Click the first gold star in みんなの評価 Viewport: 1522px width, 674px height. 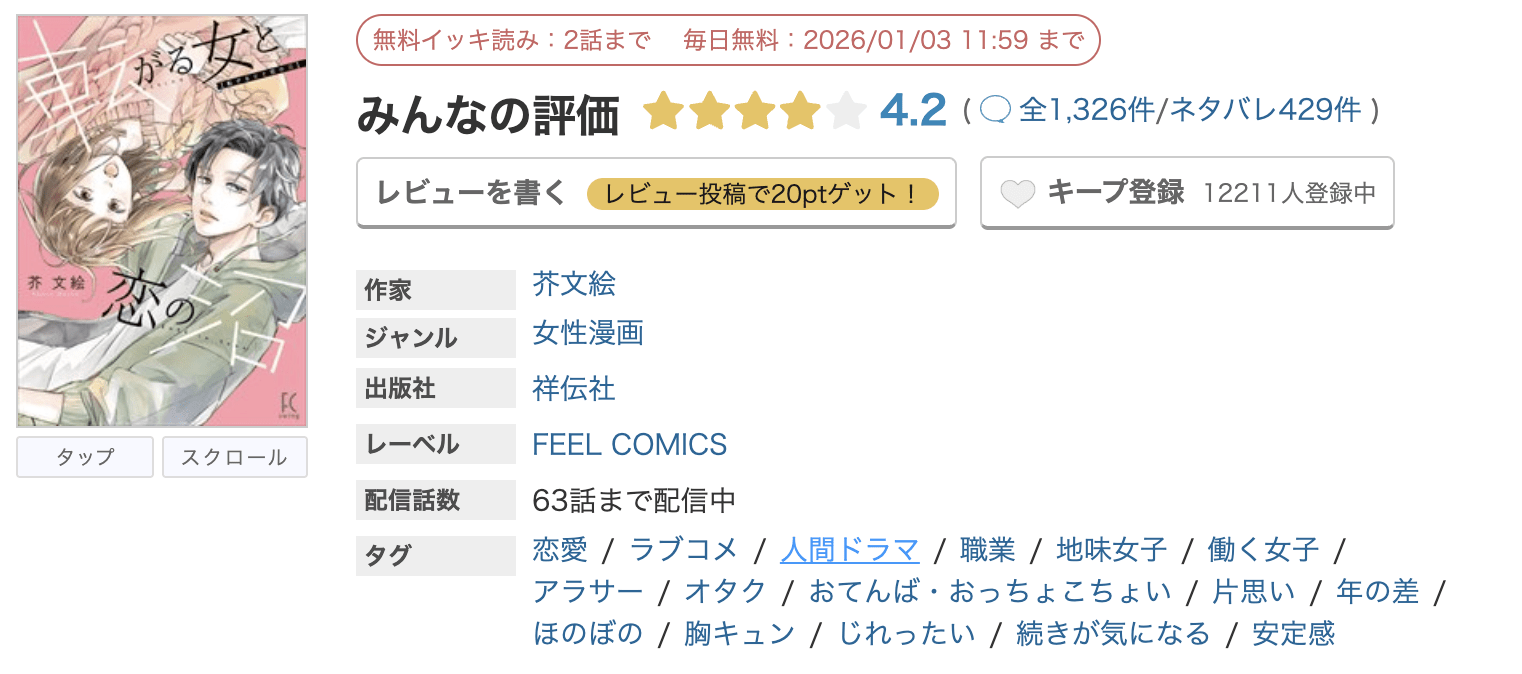coord(664,110)
